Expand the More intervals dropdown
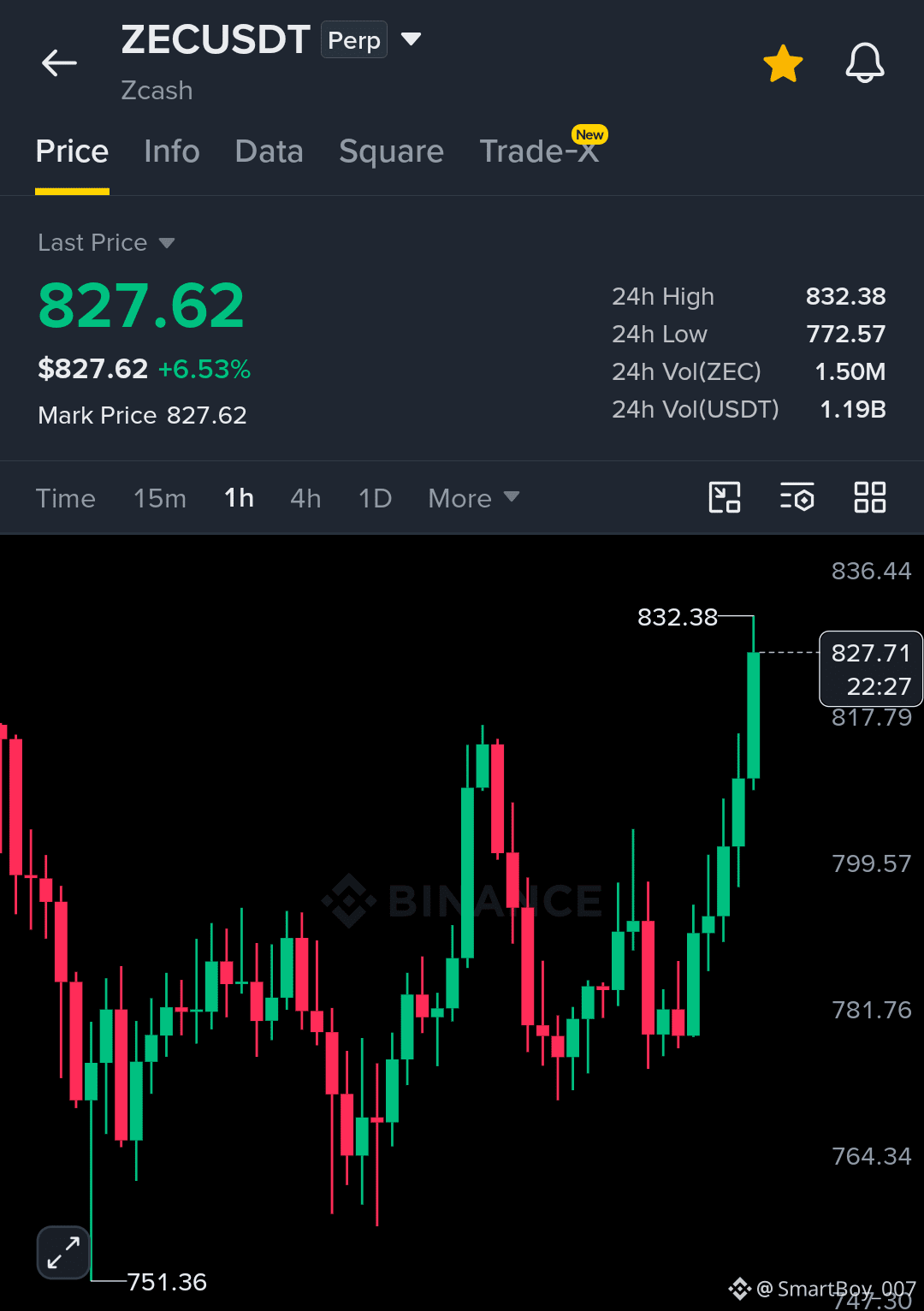 (x=474, y=498)
